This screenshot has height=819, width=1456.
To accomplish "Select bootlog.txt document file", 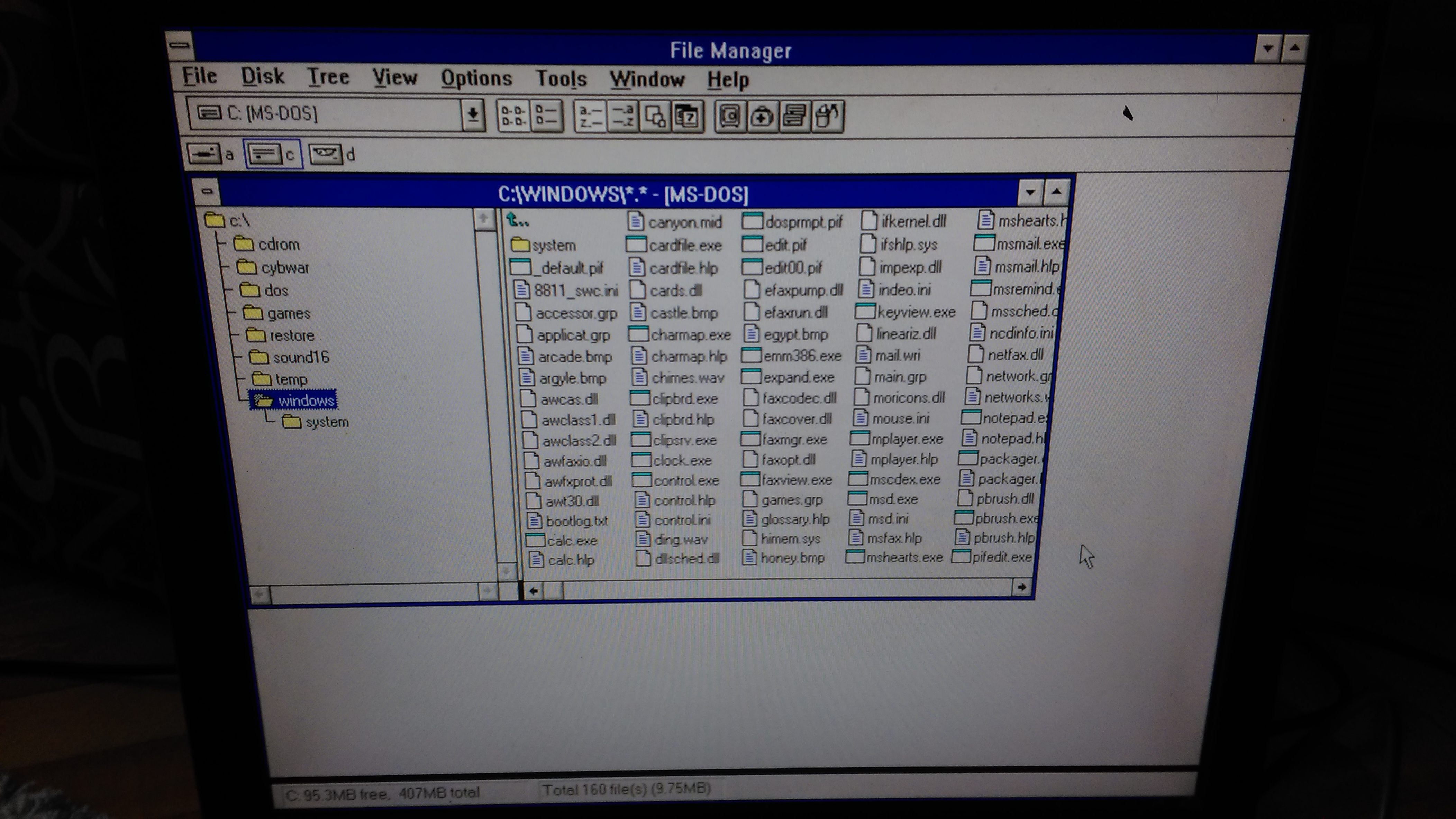I will (568, 520).
